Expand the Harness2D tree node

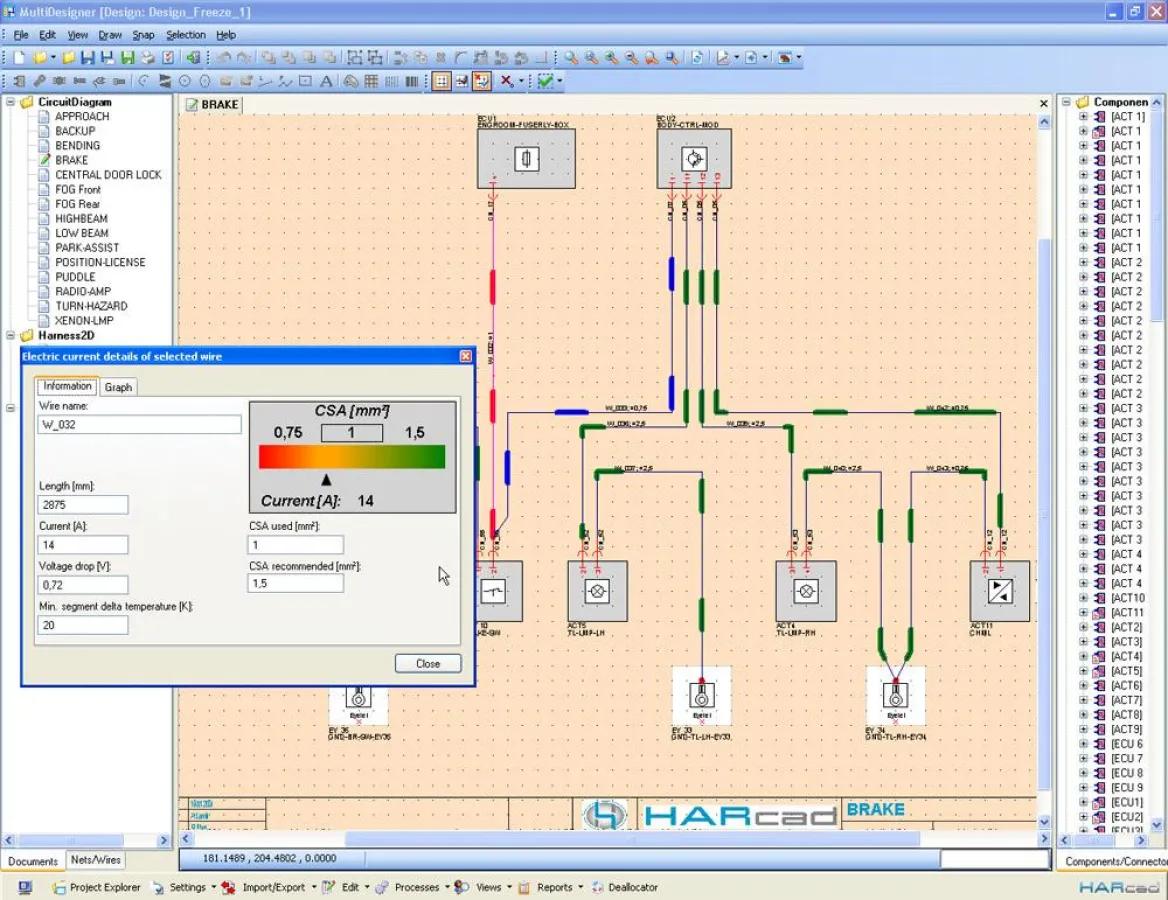pos(12,336)
